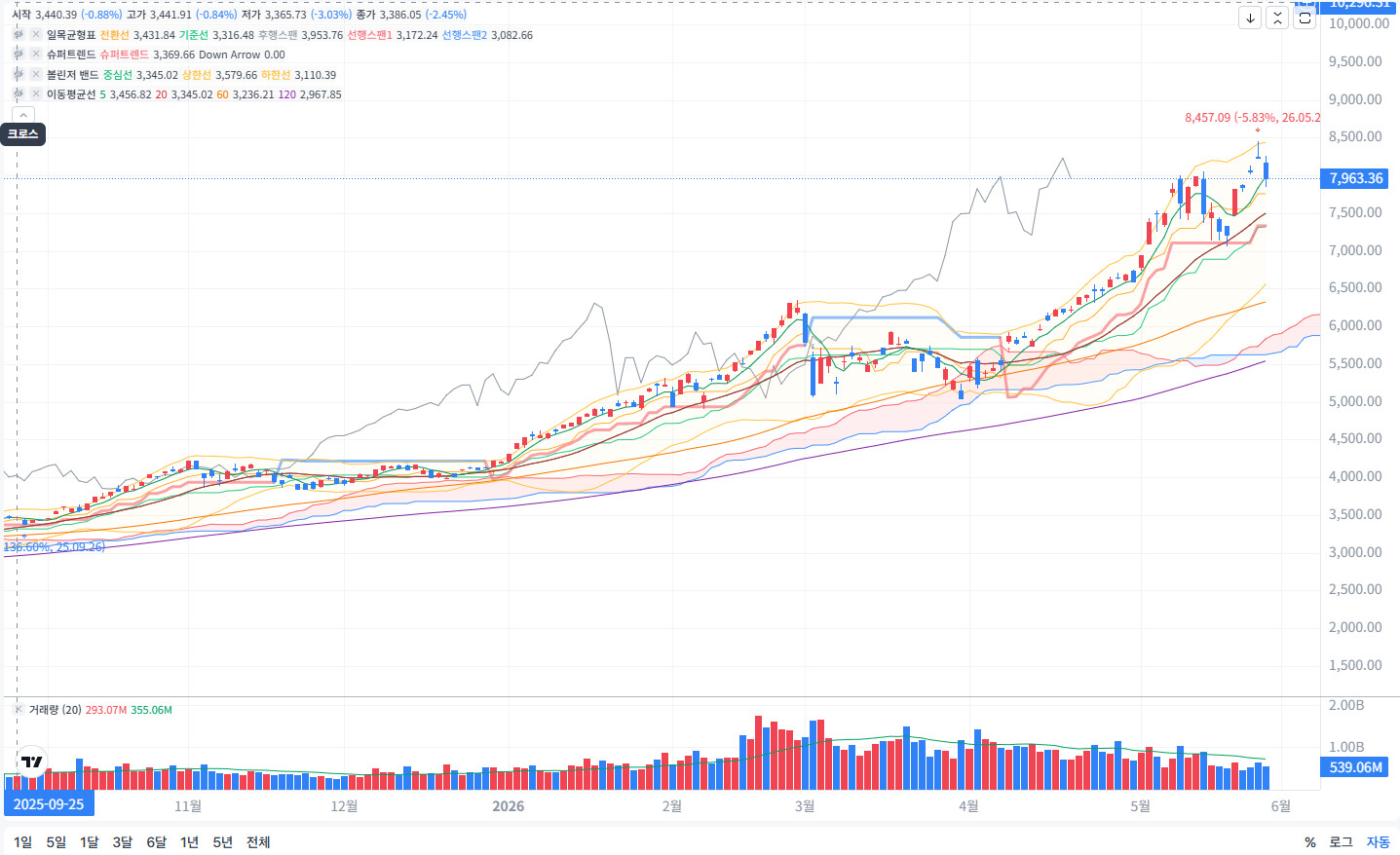
Task: Click the 8,457.09 high price annotation
Action: click(1253, 118)
